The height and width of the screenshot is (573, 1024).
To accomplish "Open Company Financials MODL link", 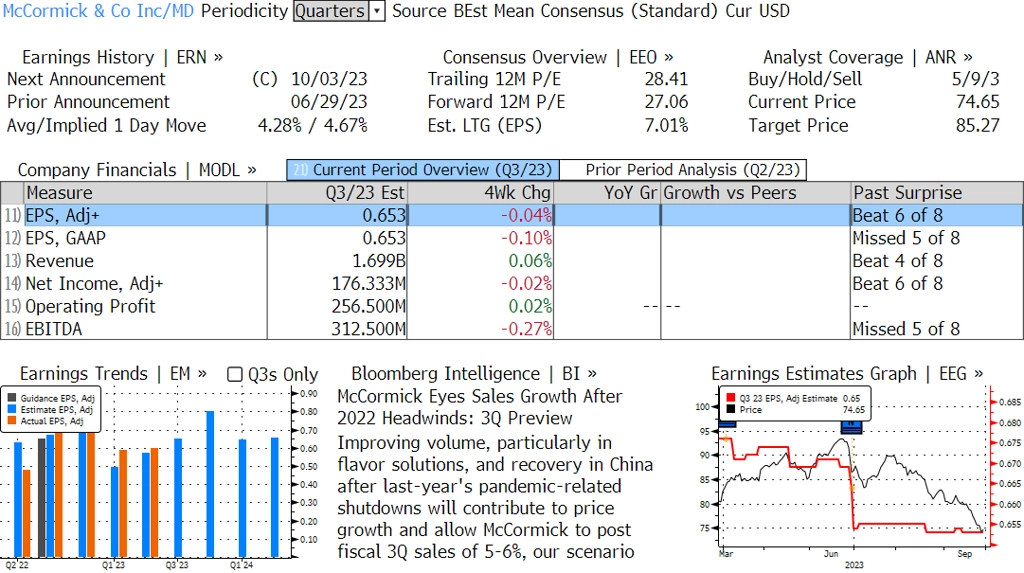I will (x=137, y=170).
